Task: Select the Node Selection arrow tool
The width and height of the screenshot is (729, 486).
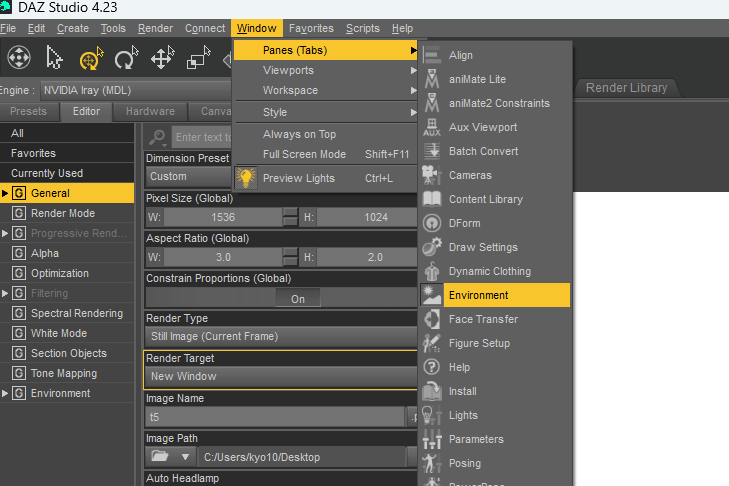Action: click(x=54, y=58)
